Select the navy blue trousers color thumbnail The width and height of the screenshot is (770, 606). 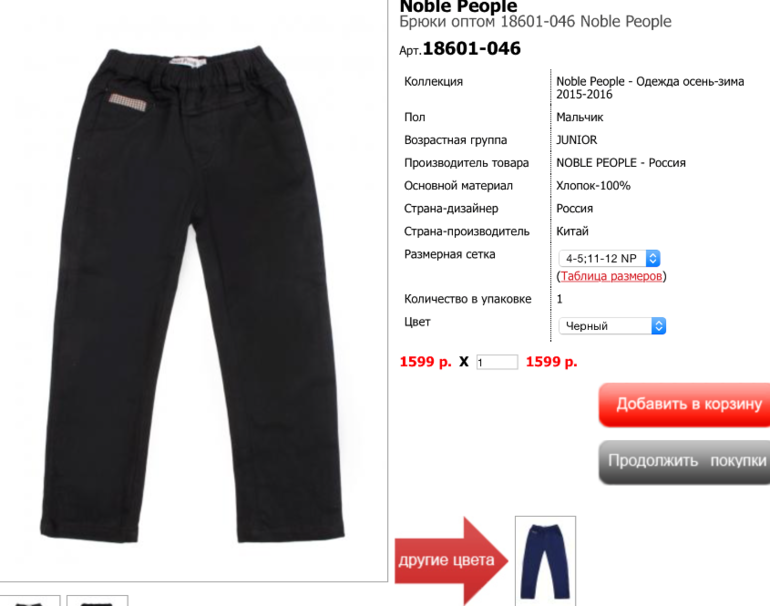pos(545,561)
